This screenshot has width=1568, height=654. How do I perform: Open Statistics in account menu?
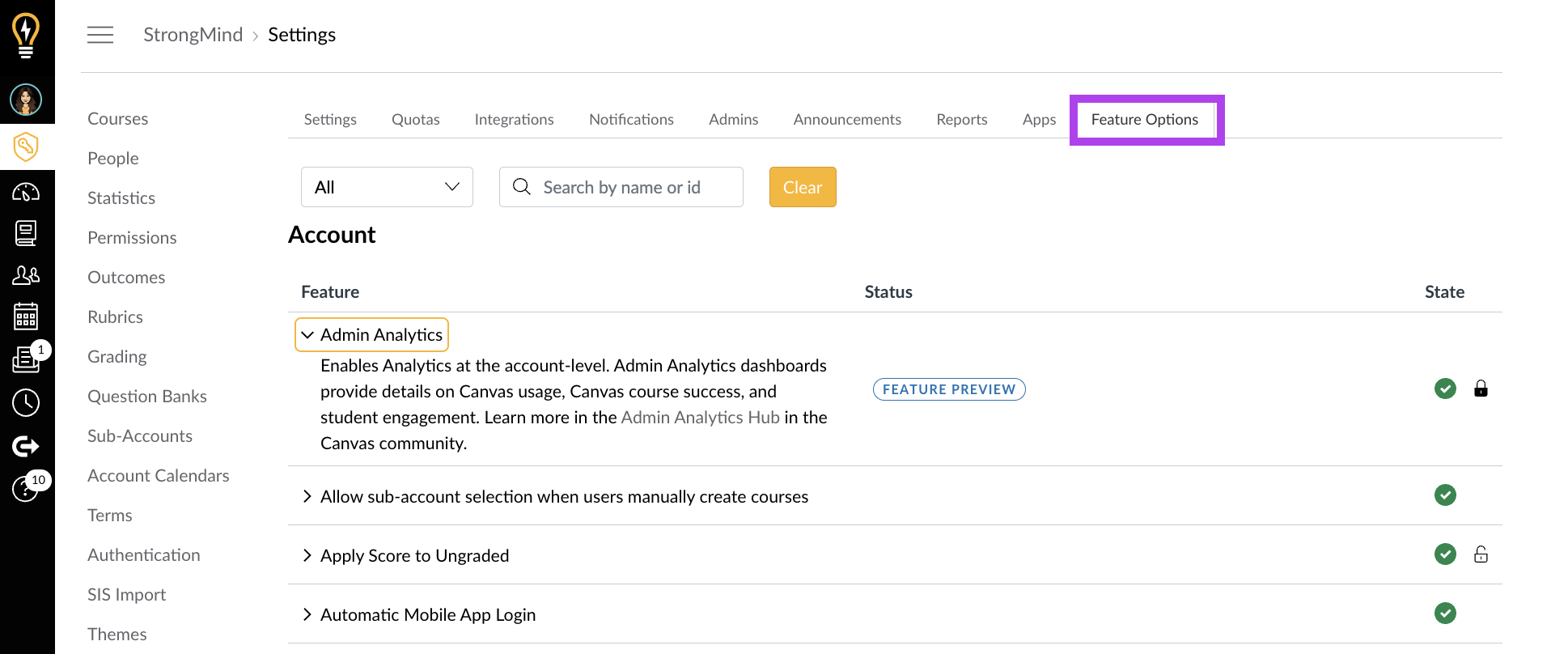click(121, 197)
